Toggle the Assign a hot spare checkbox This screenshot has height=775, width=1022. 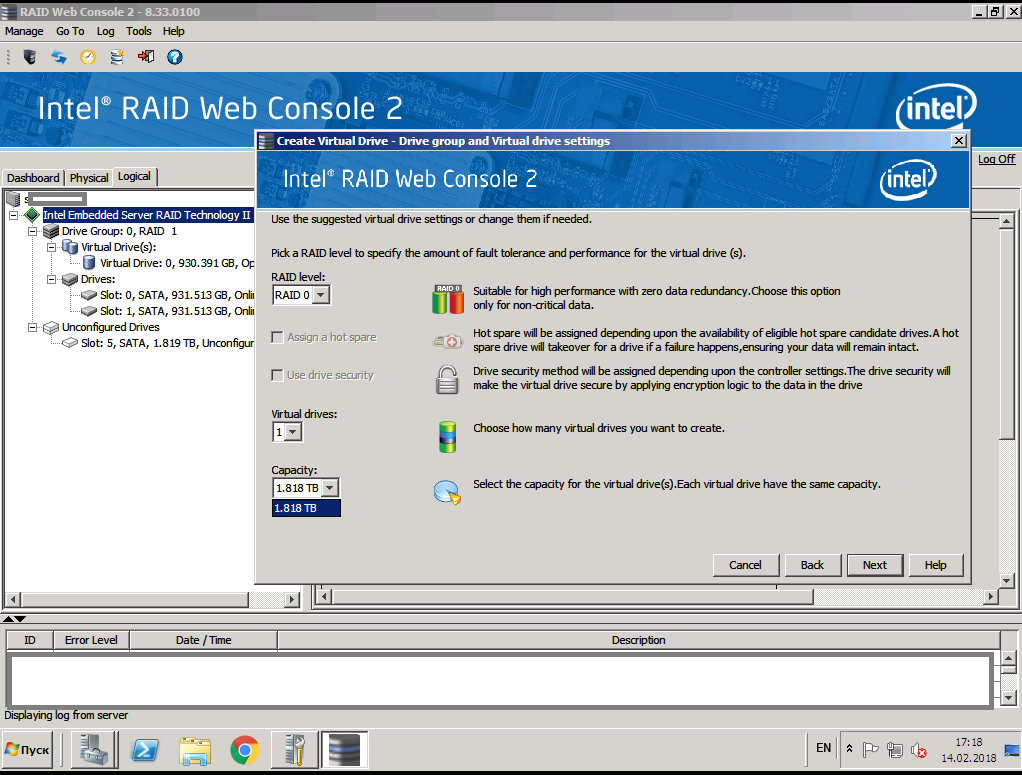pos(278,338)
